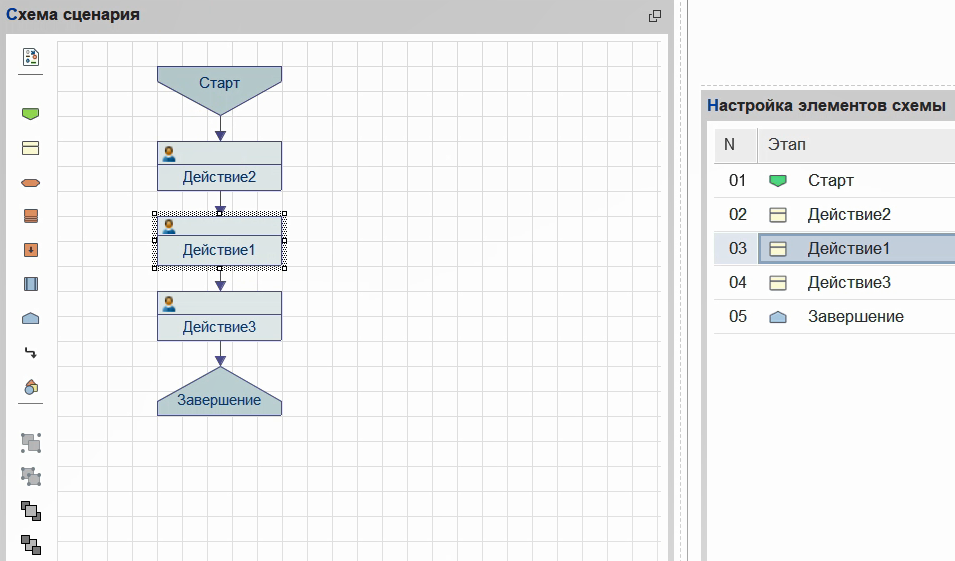Image resolution: width=955 pixels, height=561 pixels.
Task: Click the Этап column header
Action: point(856,145)
